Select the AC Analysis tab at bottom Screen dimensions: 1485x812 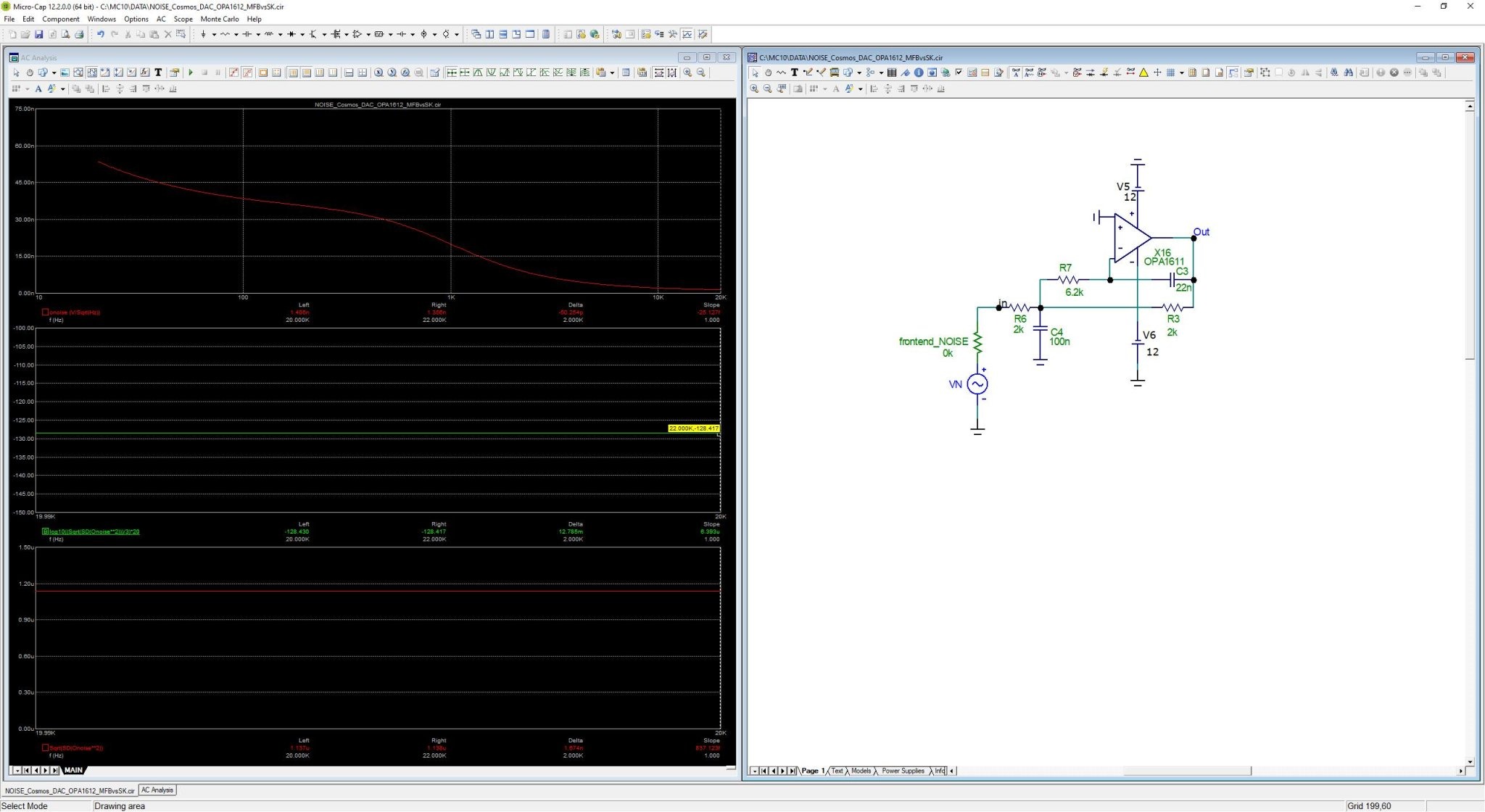157,790
